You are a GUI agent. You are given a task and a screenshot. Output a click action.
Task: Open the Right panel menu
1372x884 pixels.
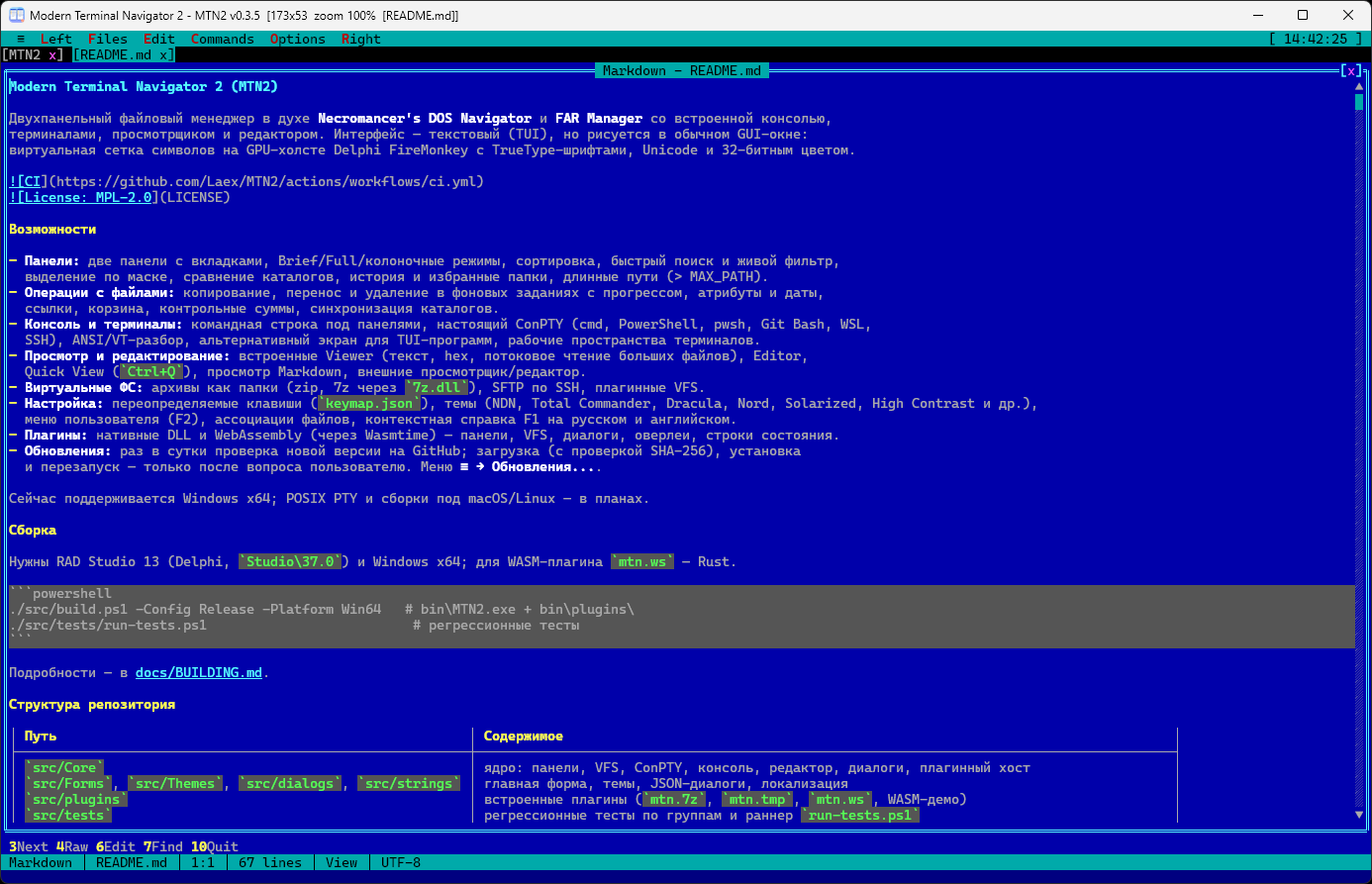pyautogui.click(x=361, y=39)
